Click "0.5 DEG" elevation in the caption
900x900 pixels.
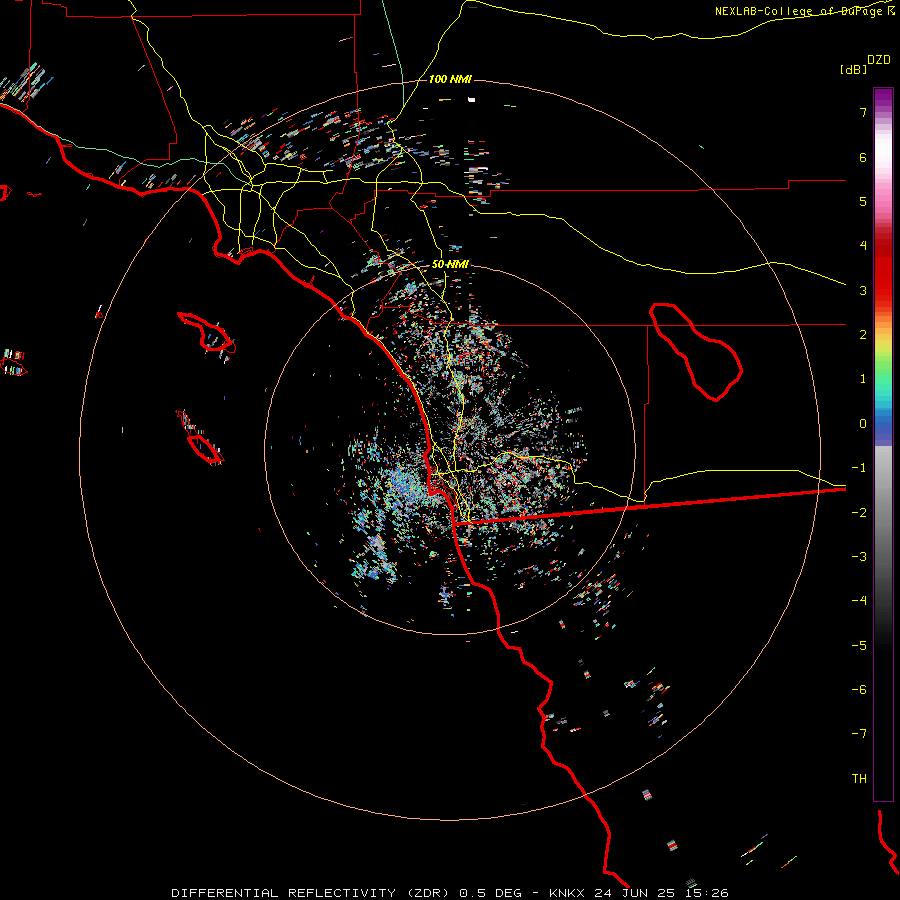point(491,893)
